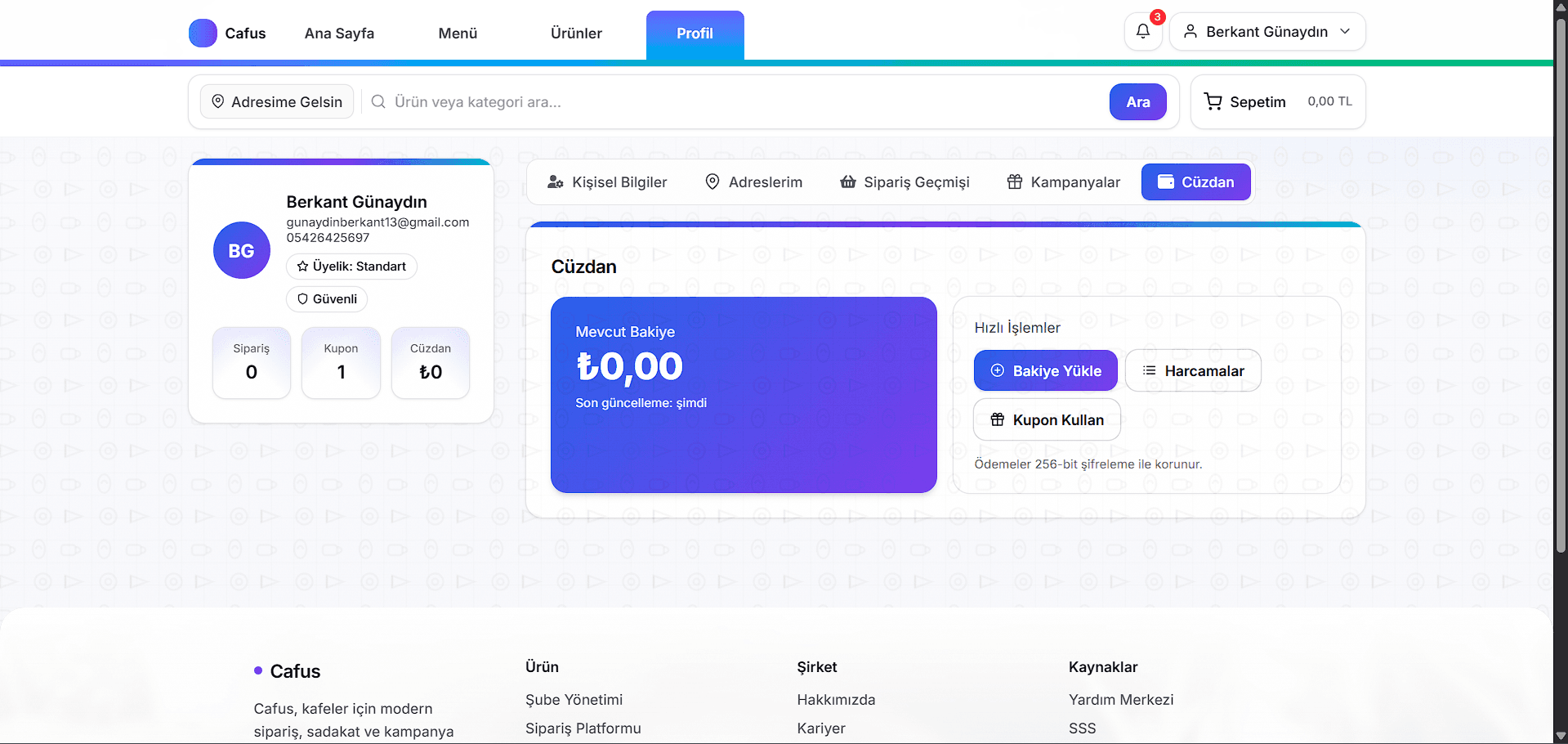Switch to the Kişisel Bilgiler tab

click(607, 182)
